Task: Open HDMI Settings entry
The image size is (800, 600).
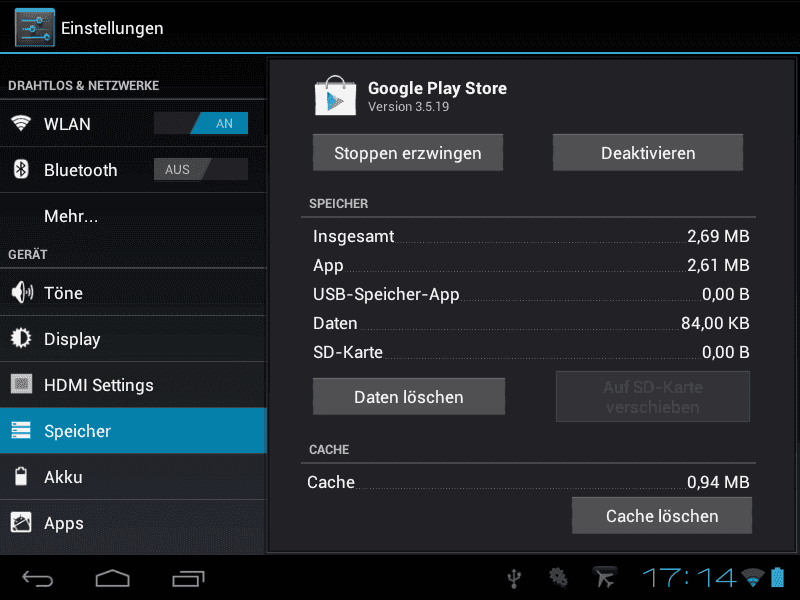Action: coord(133,384)
